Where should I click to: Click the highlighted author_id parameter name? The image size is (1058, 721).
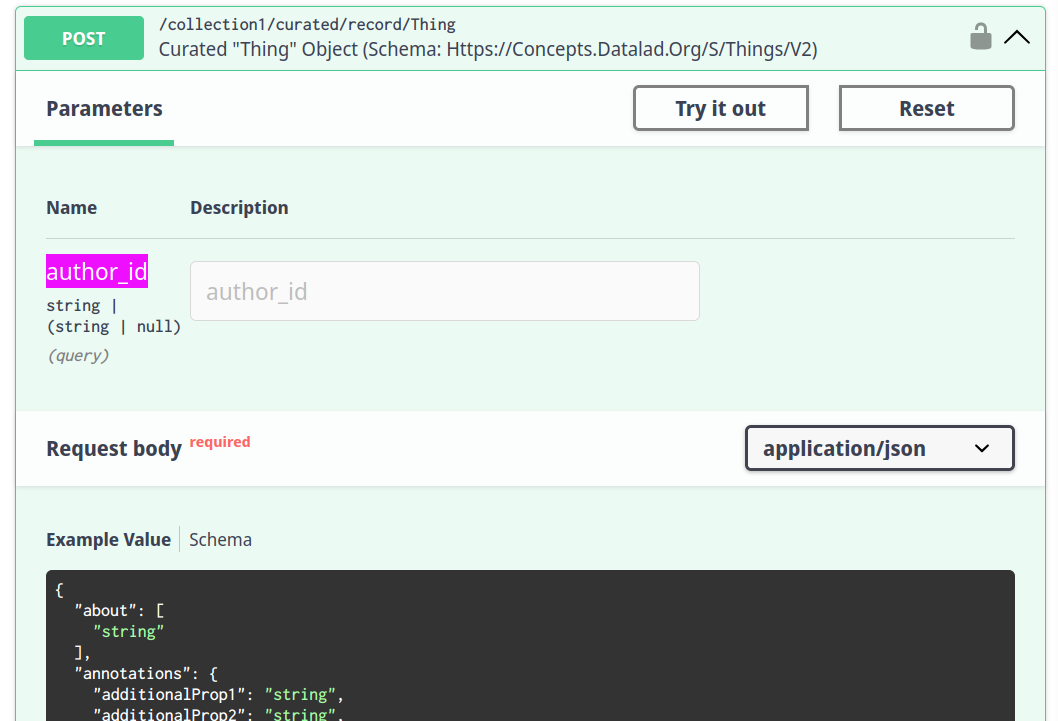click(96, 271)
